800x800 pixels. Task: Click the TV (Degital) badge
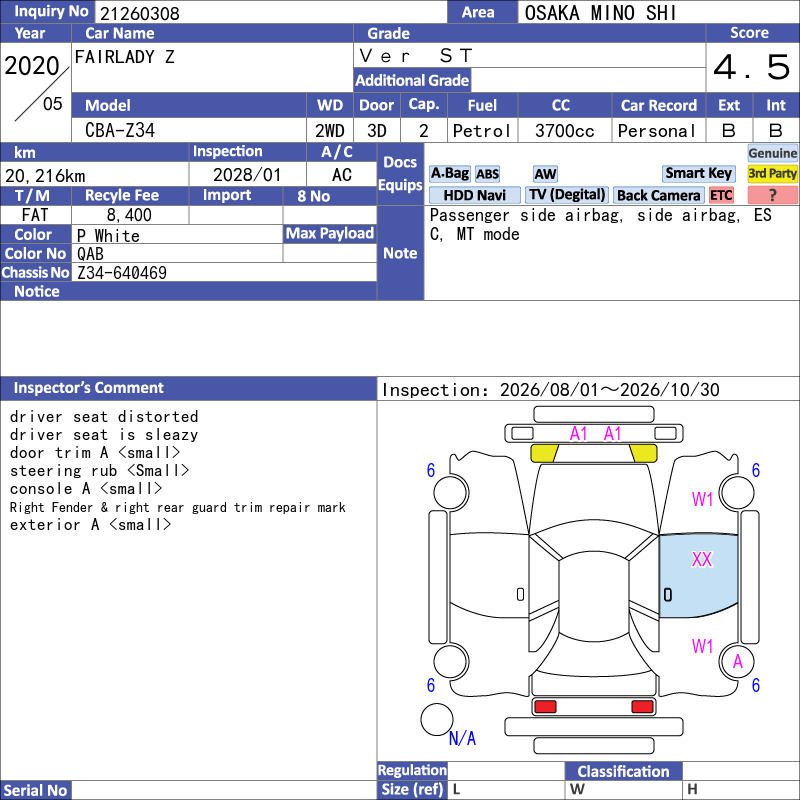click(567, 195)
